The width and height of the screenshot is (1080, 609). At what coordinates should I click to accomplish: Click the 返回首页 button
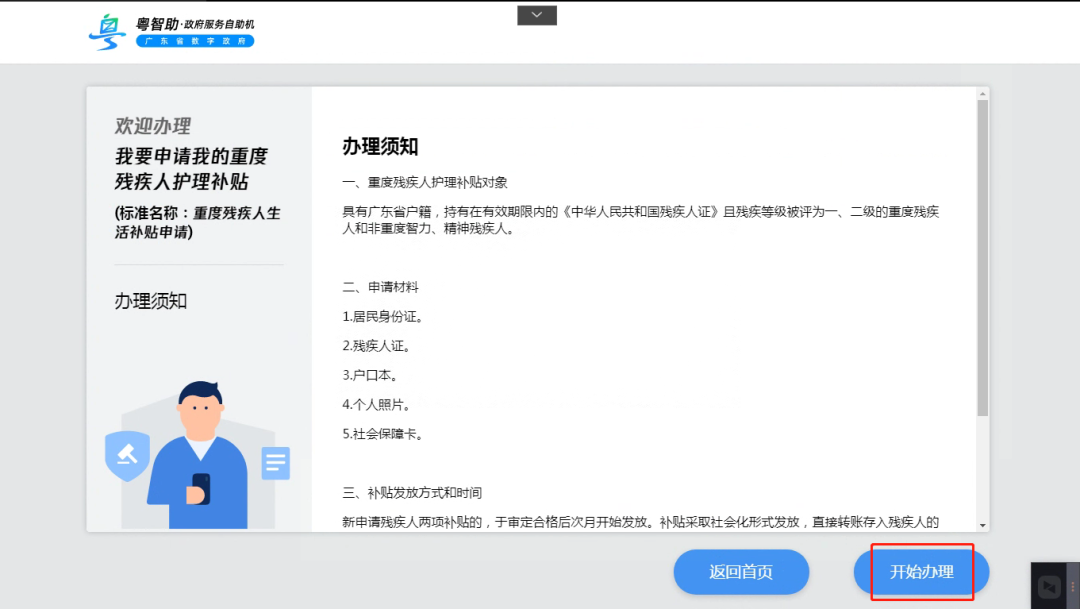[741, 572]
